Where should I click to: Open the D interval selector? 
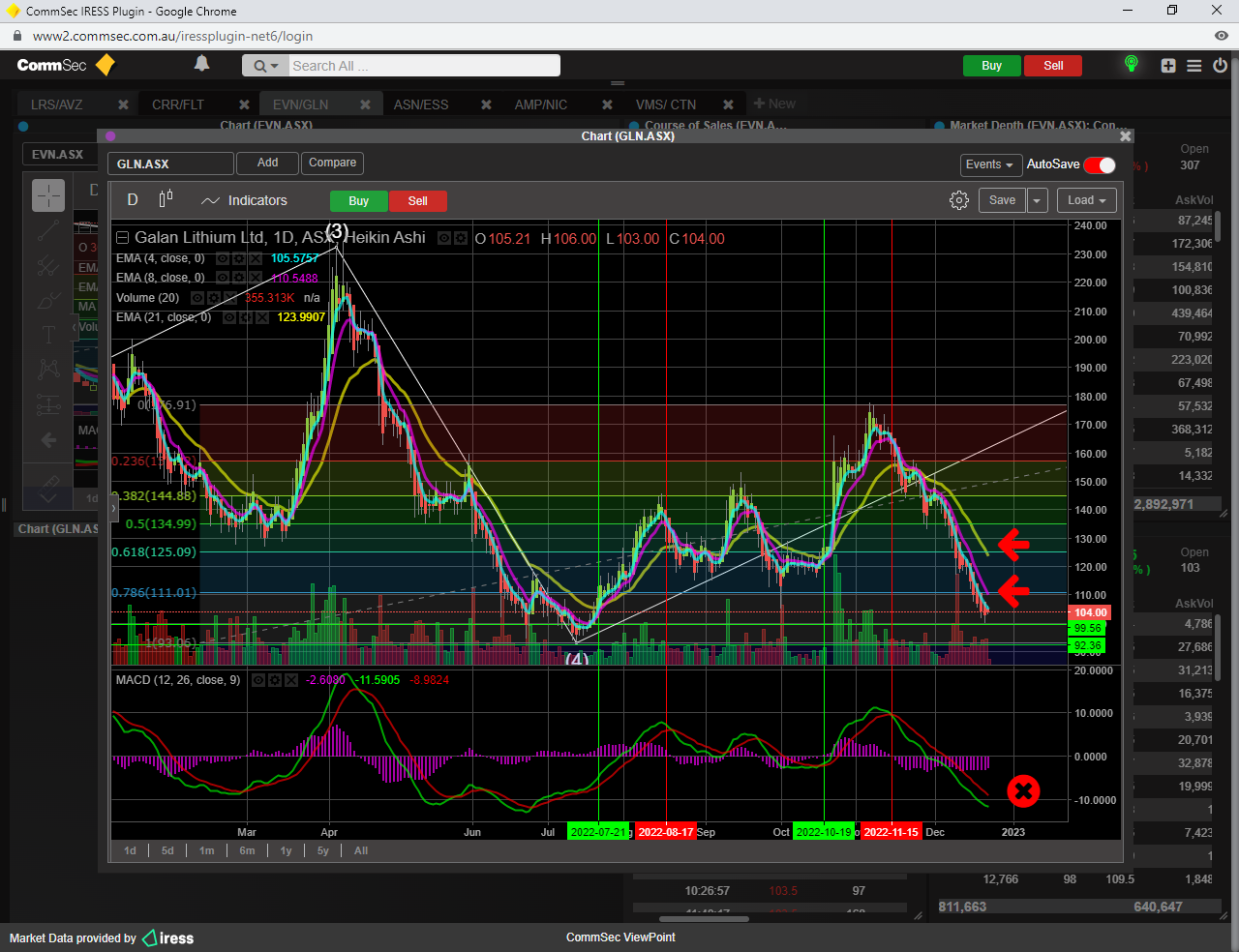pyautogui.click(x=133, y=200)
